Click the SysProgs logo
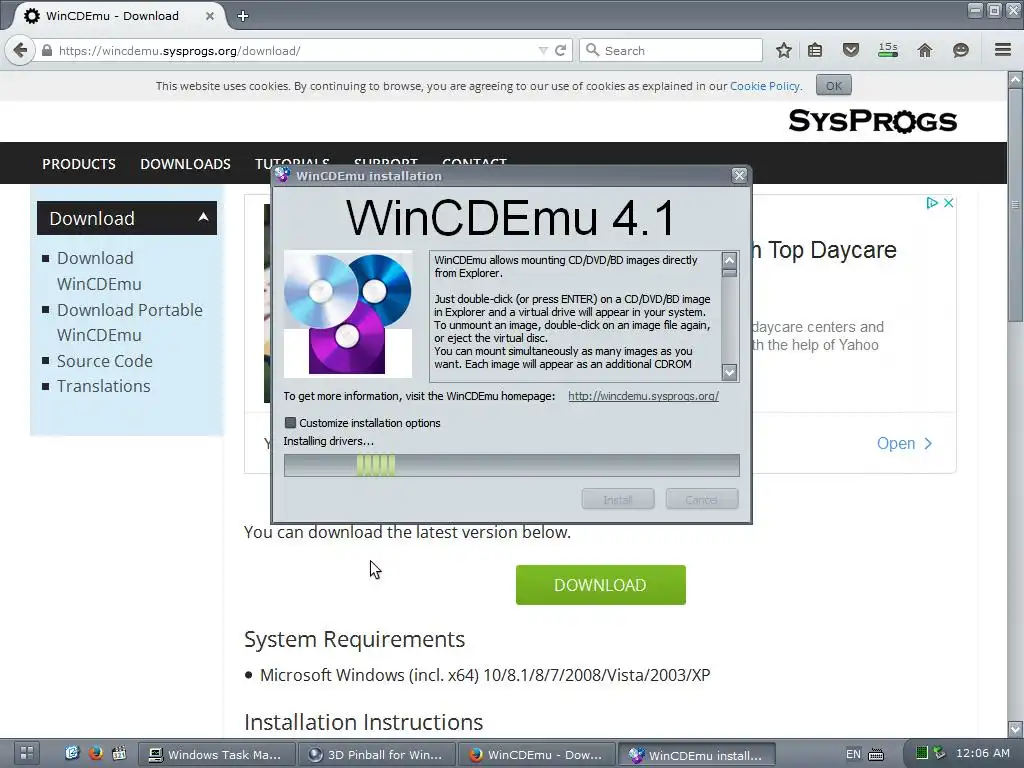Viewport: 1024px width, 768px height. (x=872, y=121)
